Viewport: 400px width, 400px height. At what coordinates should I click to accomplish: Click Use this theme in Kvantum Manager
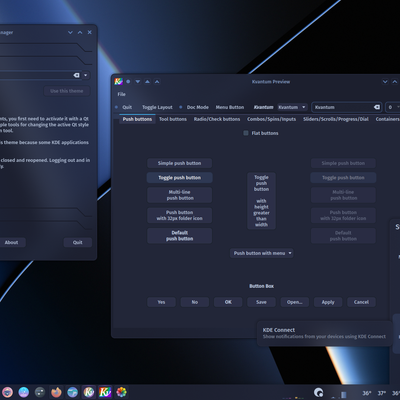tap(67, 91)
